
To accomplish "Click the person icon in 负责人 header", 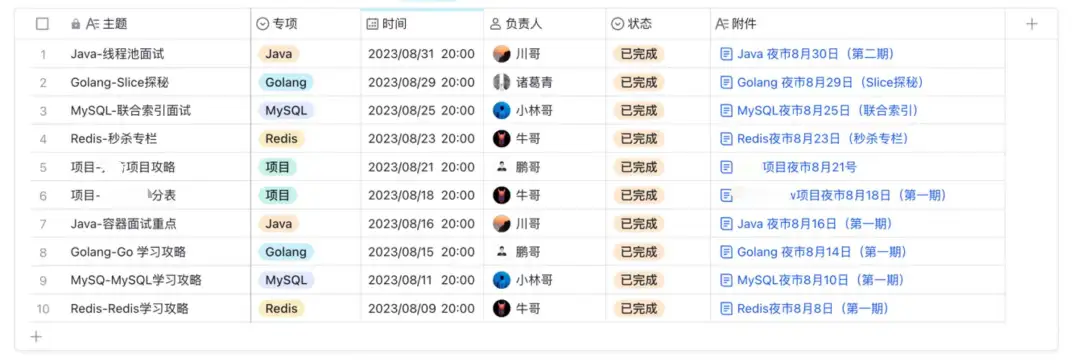I will (495, 24).
